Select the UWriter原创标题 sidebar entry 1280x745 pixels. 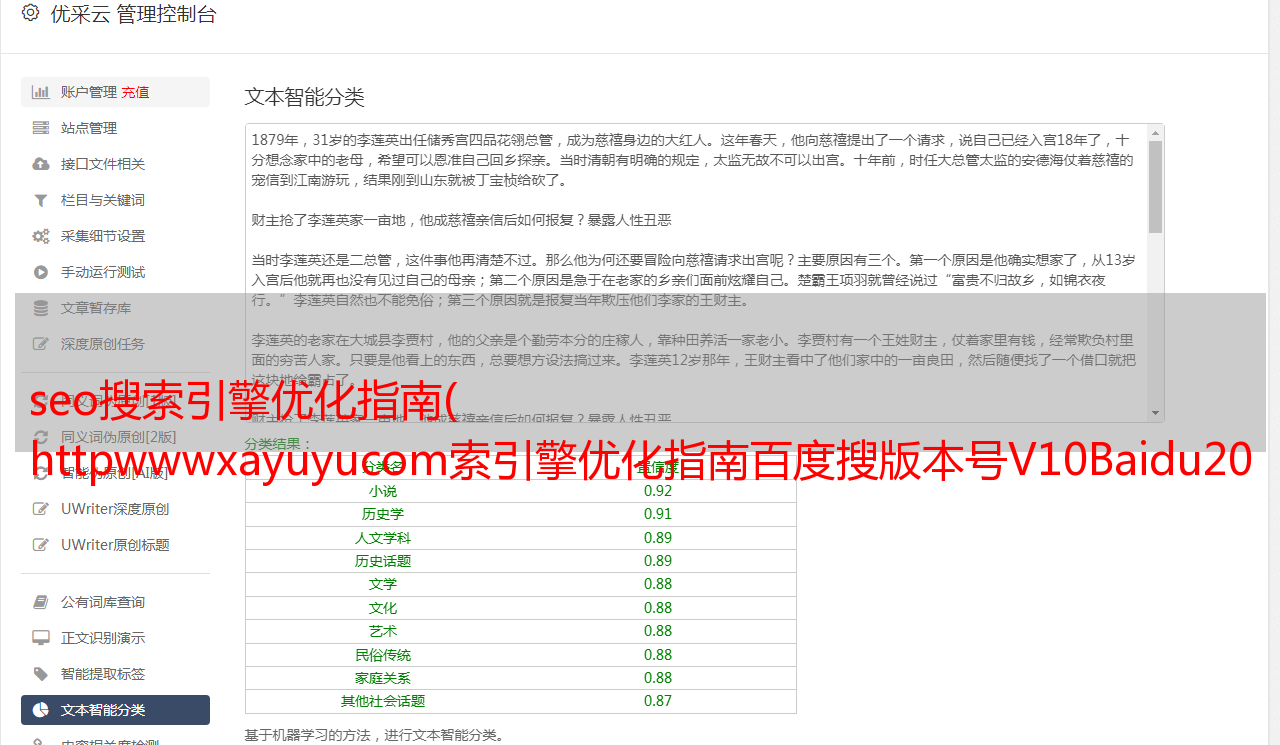pyautogui.click(x=115, y=545)
